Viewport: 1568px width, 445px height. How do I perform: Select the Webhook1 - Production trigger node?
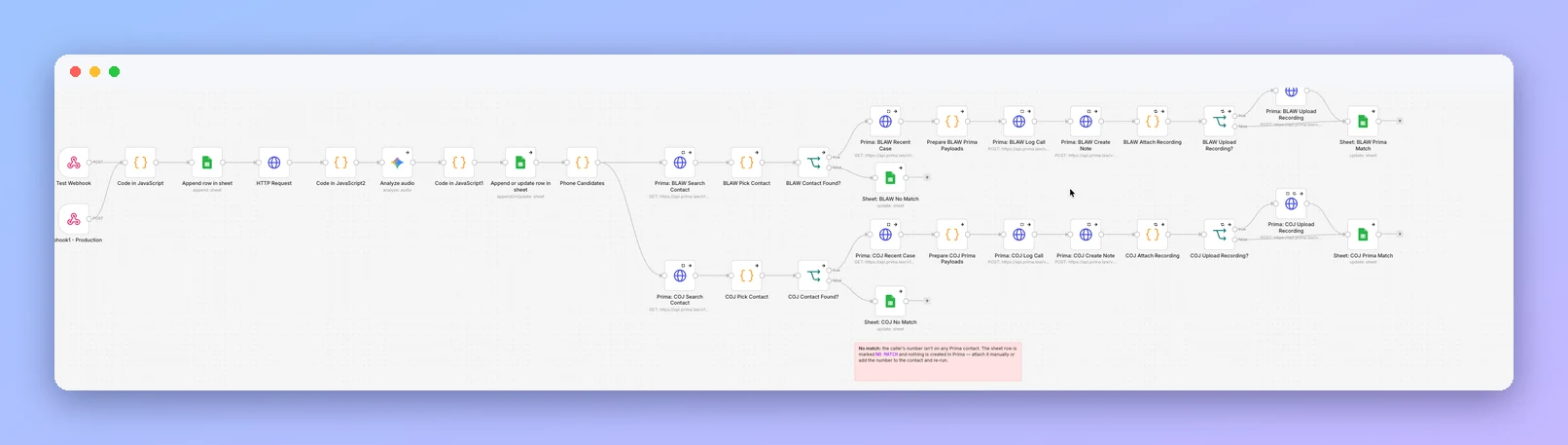(x=74, y=219)
